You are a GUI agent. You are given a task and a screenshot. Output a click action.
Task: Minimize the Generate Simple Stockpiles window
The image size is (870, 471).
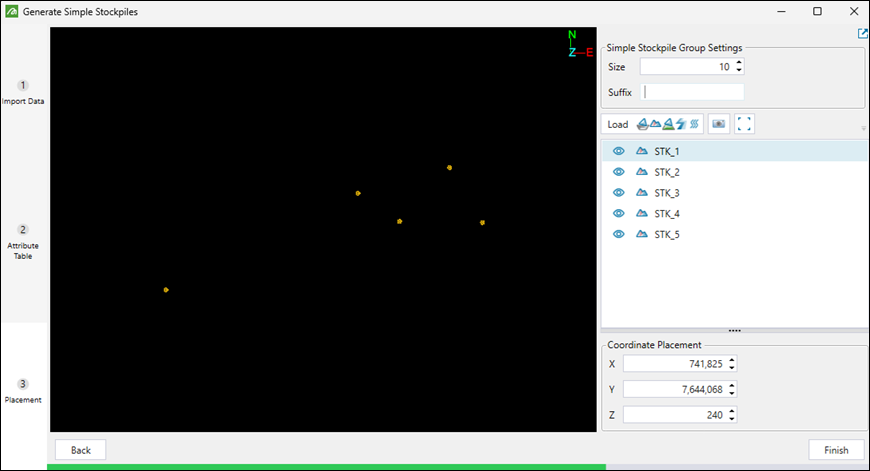coord(781,11)
